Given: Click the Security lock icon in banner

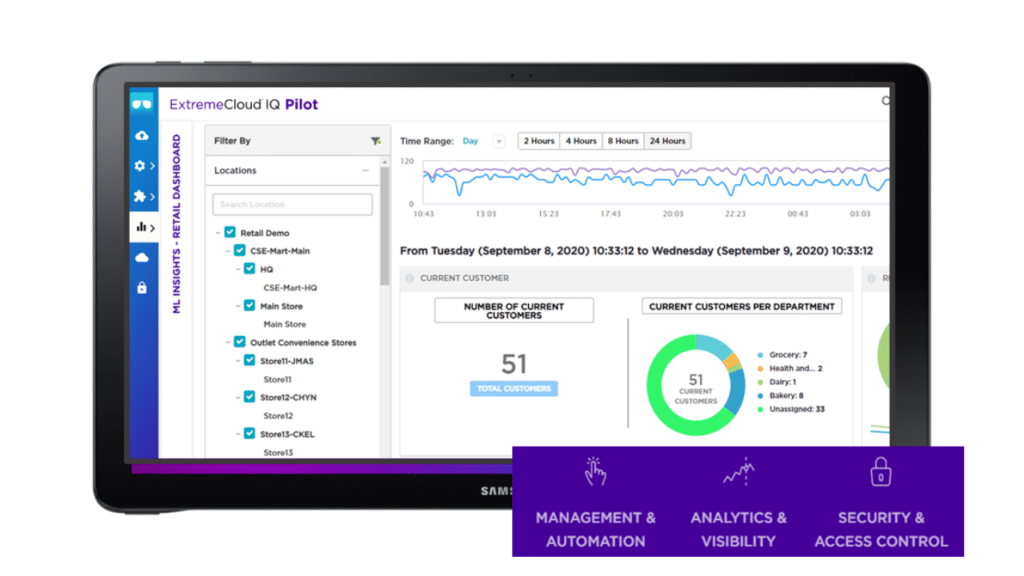Looking at the screenshot, I should click(880, 472).
